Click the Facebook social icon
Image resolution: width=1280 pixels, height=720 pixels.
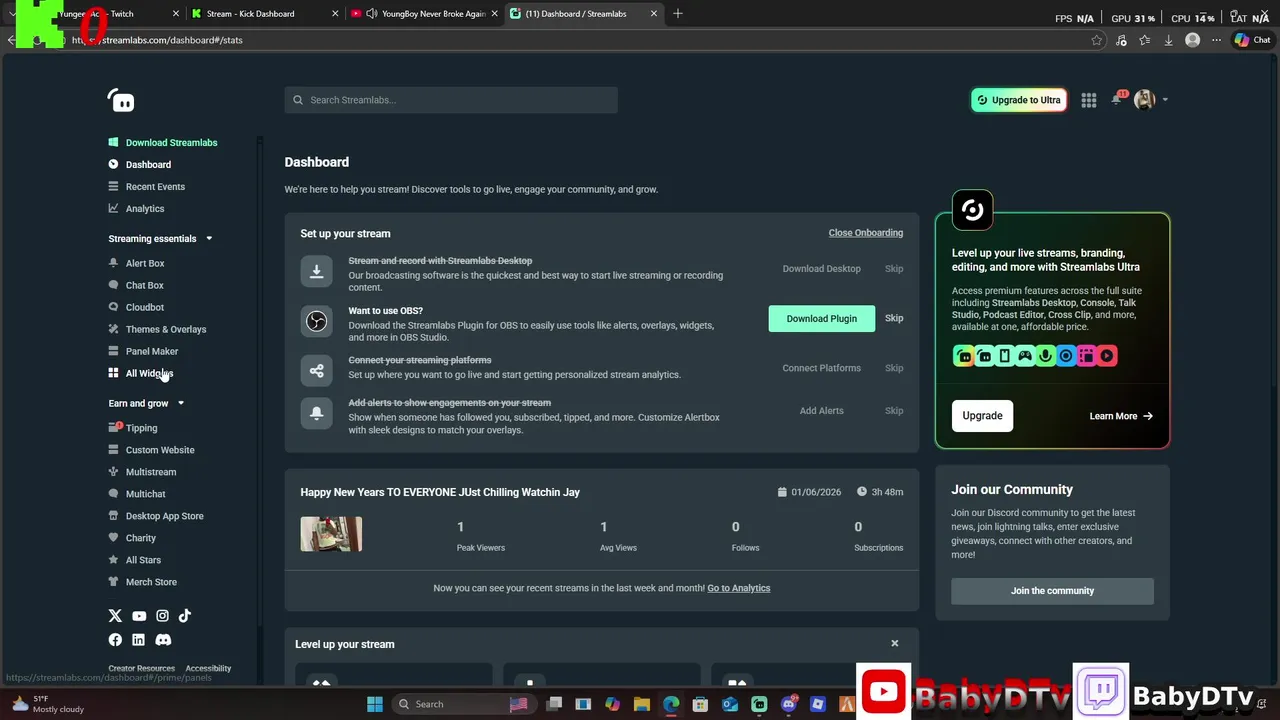point(115,640)
